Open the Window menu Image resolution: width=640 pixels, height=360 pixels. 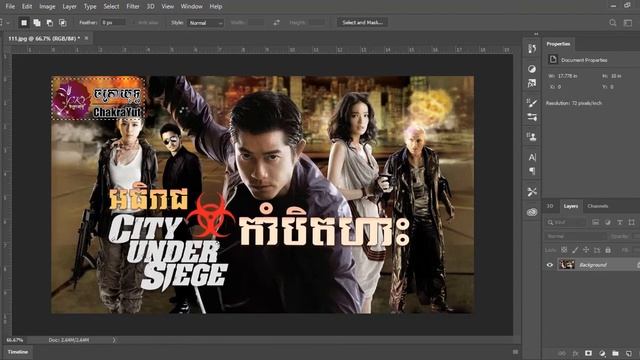191,7
